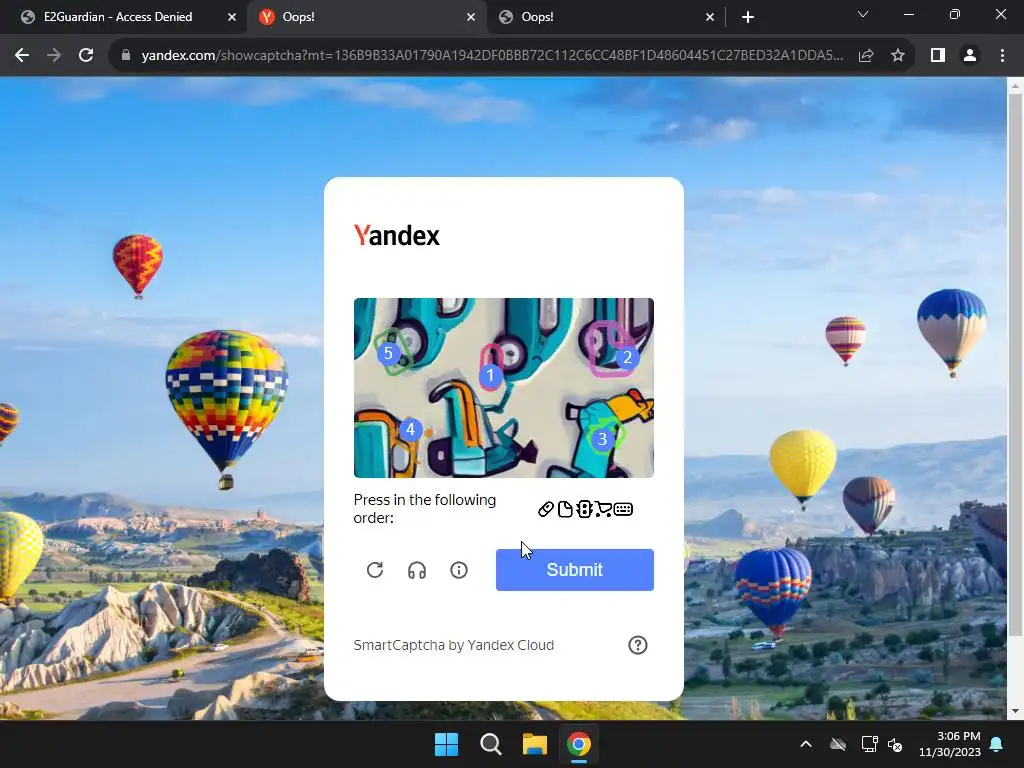Click the document page icon in the order sequence
This screenshot has height=768, width=1024.
[566, 509]
